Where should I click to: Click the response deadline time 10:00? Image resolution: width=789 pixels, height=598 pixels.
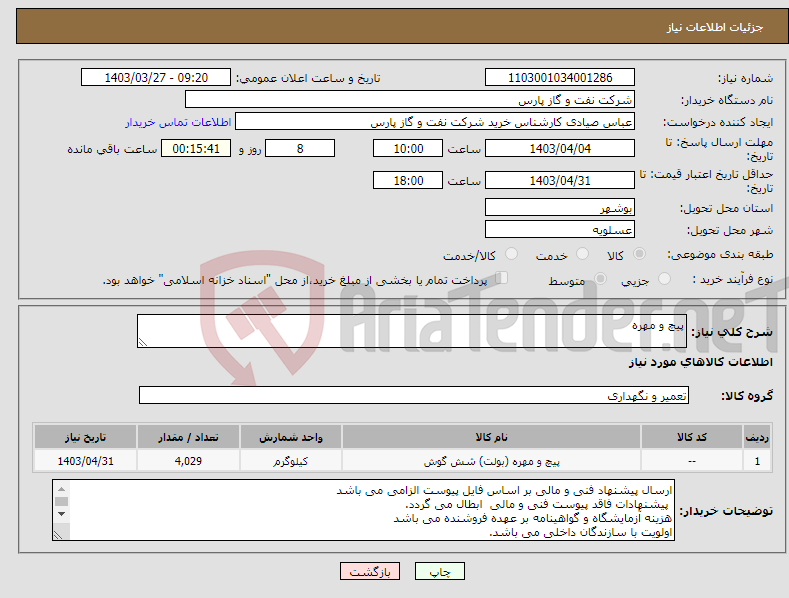click(x=408, y=148)
